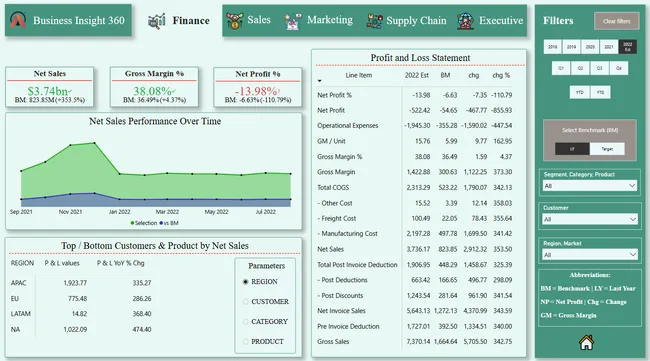Choose Target as benchmark
Screen dimensions: 650x361
click(x=607, y=149)
